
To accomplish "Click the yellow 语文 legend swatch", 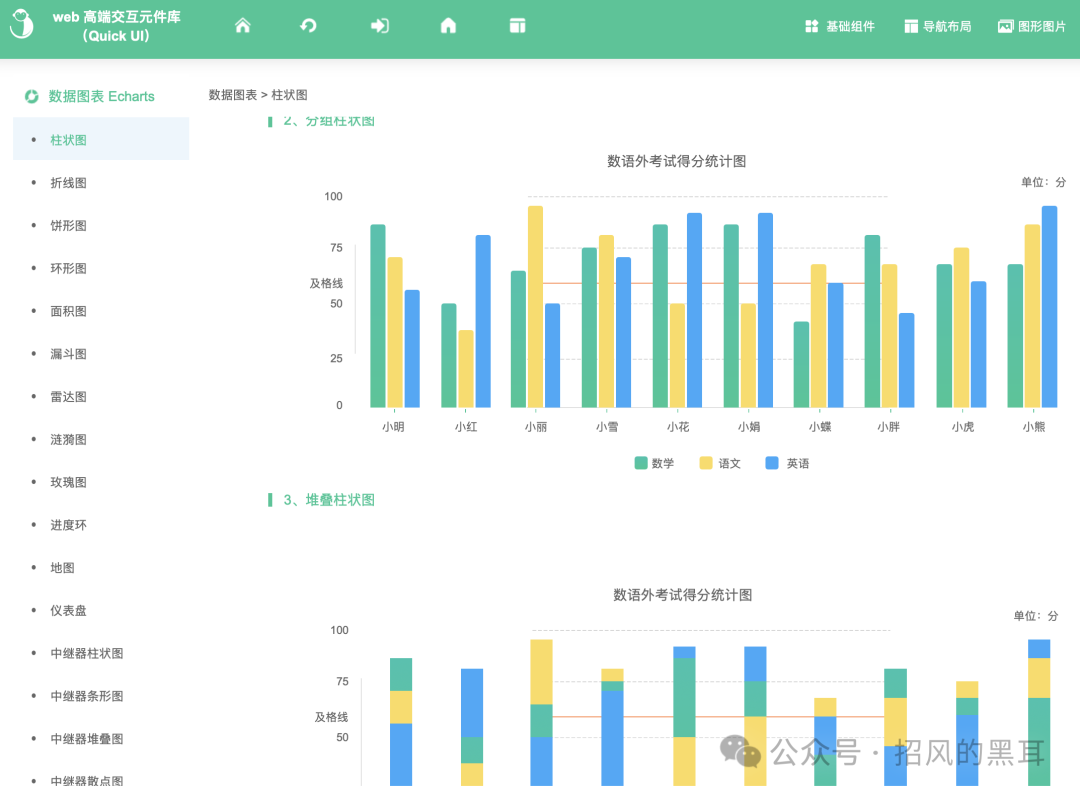I will [706, 463].
